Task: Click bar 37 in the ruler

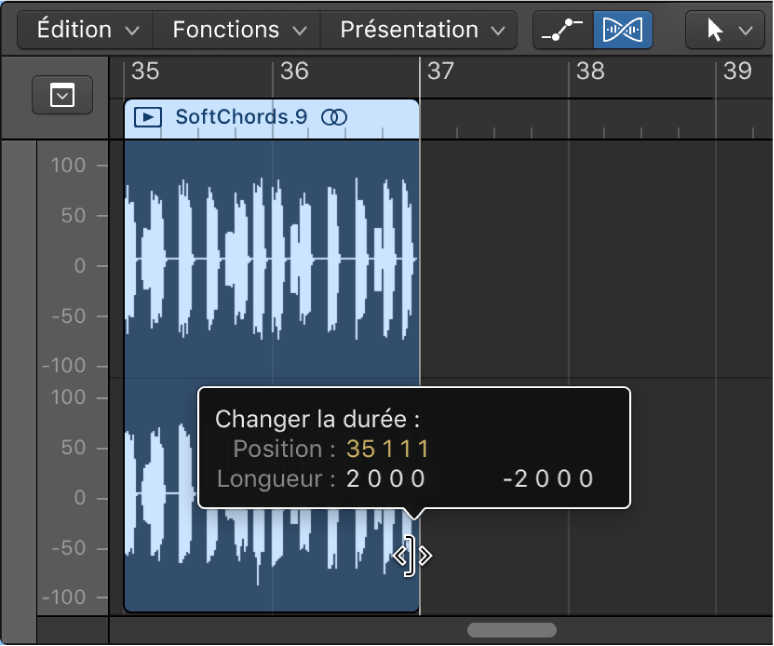Action: coord(440,71)
